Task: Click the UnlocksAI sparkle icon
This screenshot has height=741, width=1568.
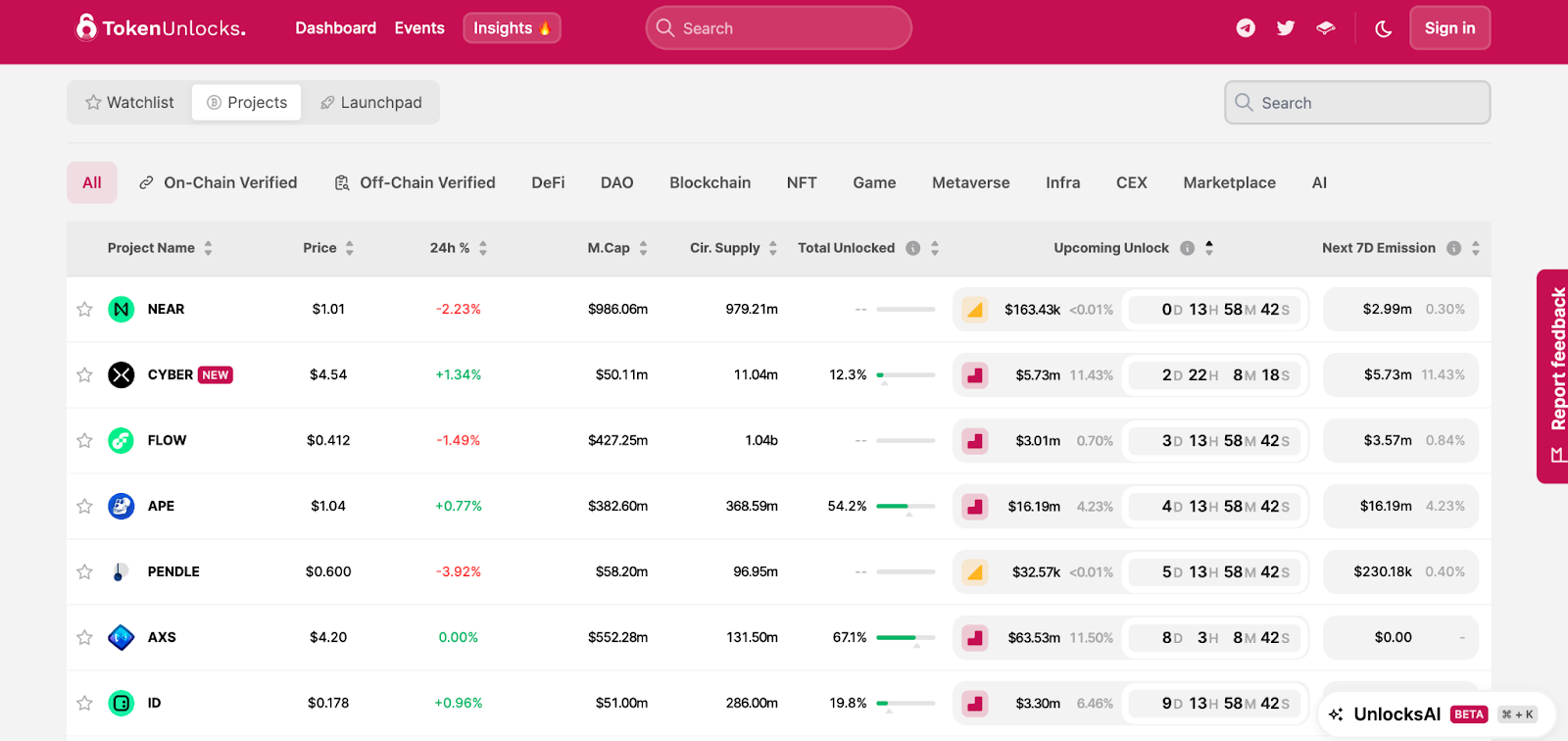Action: tap(1336, 715)
